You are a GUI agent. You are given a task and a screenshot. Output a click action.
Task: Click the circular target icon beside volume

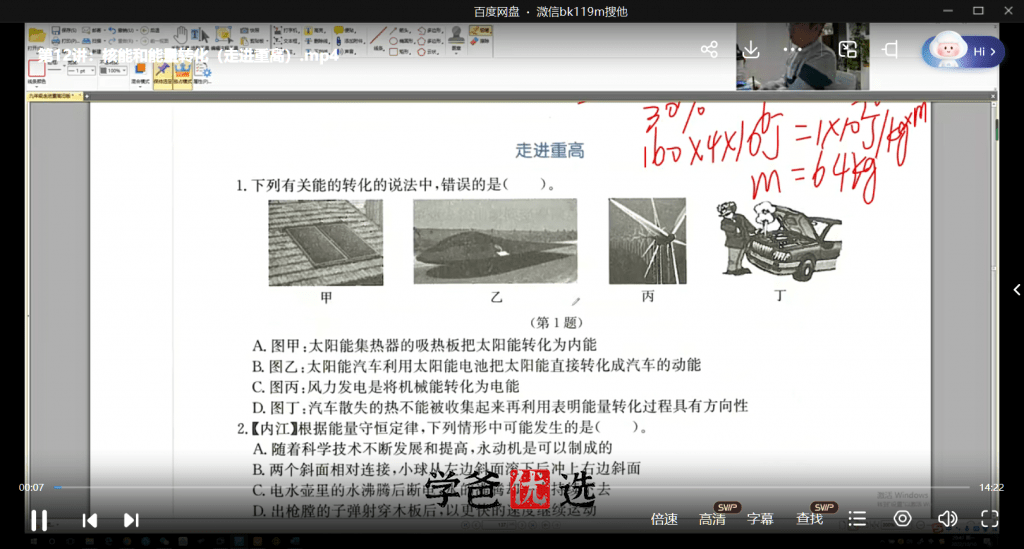click(903, 519)
